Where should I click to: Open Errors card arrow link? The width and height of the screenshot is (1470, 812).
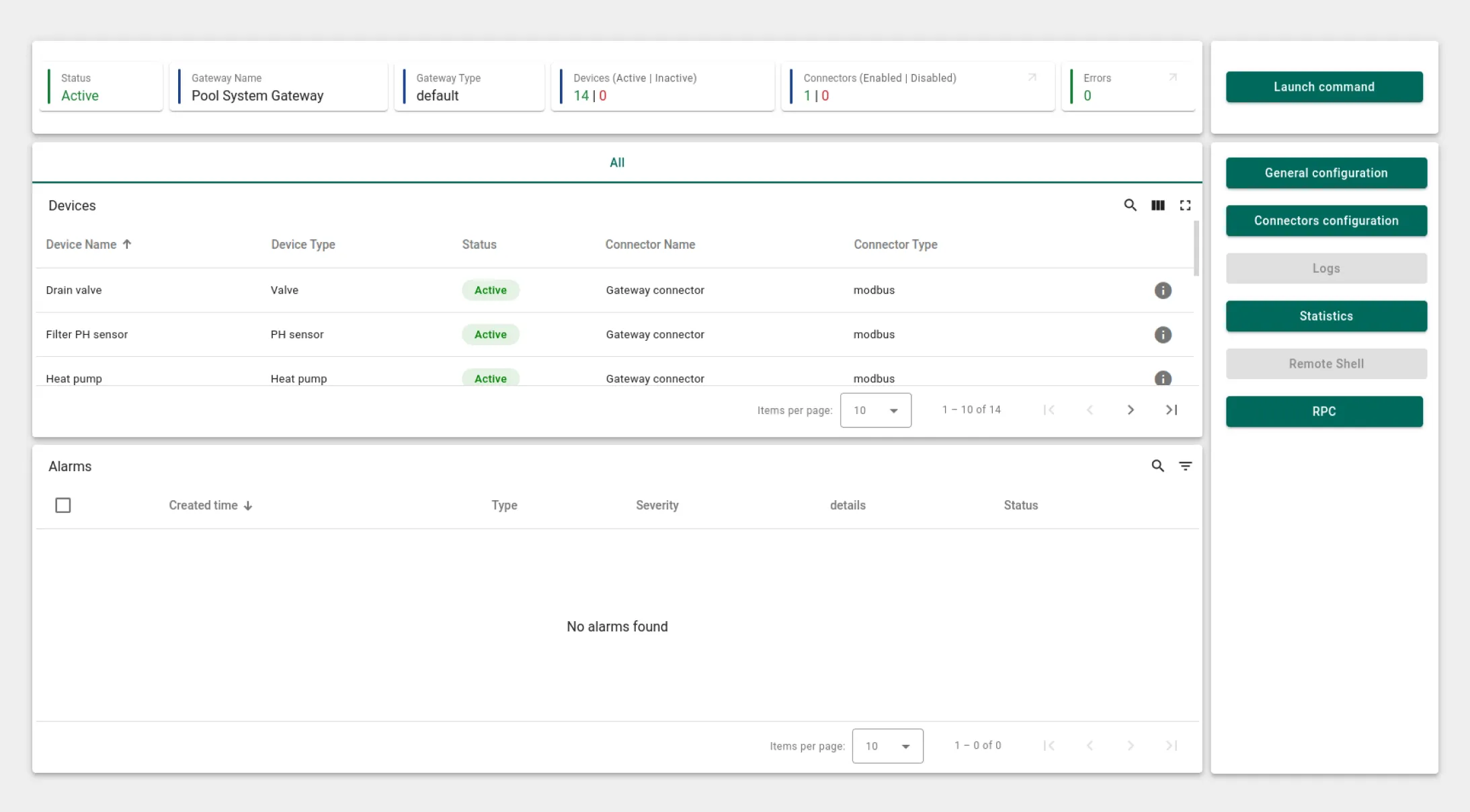point(1173,77)
